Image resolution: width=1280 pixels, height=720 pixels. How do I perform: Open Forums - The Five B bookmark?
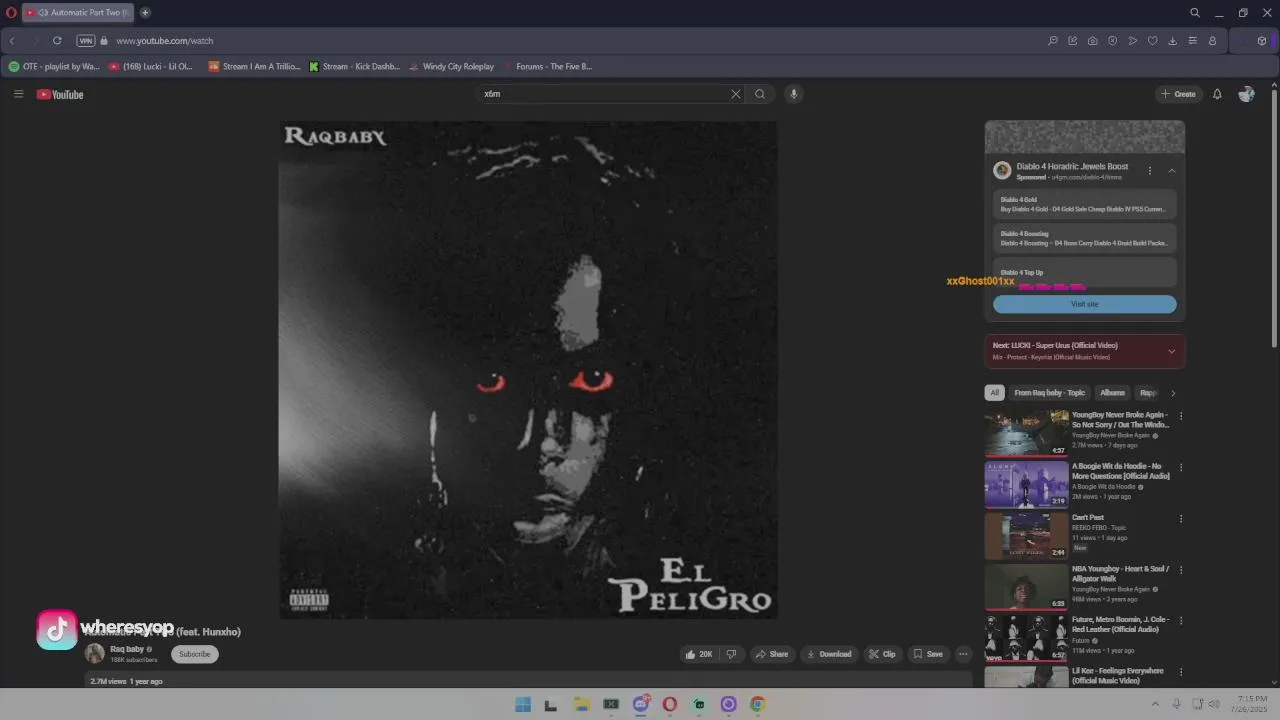tap(548, 67)
